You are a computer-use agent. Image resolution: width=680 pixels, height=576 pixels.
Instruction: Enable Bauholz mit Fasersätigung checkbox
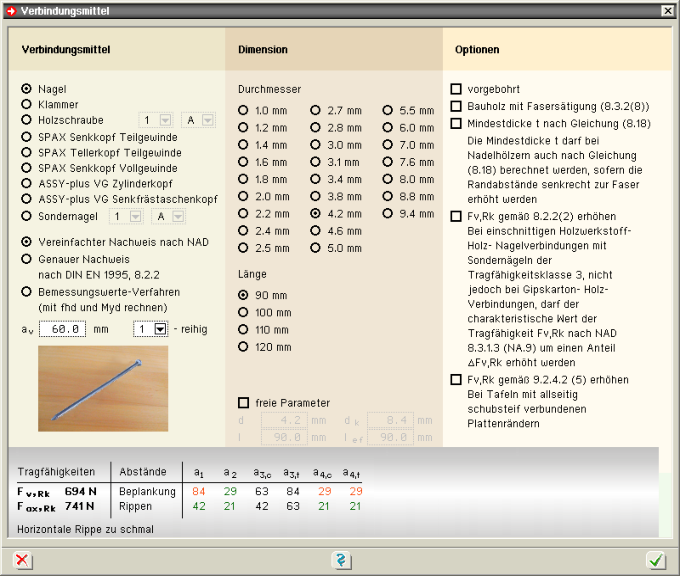pyautogui.click(x=457, y=106)
